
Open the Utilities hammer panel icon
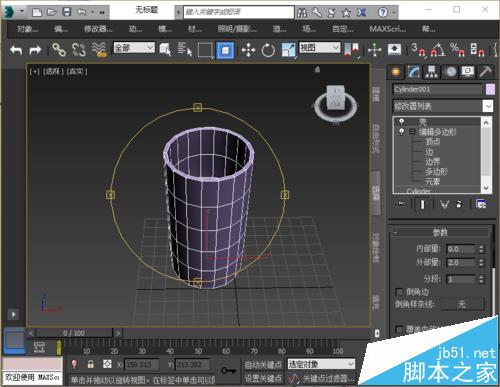click(x=485, y=72)
